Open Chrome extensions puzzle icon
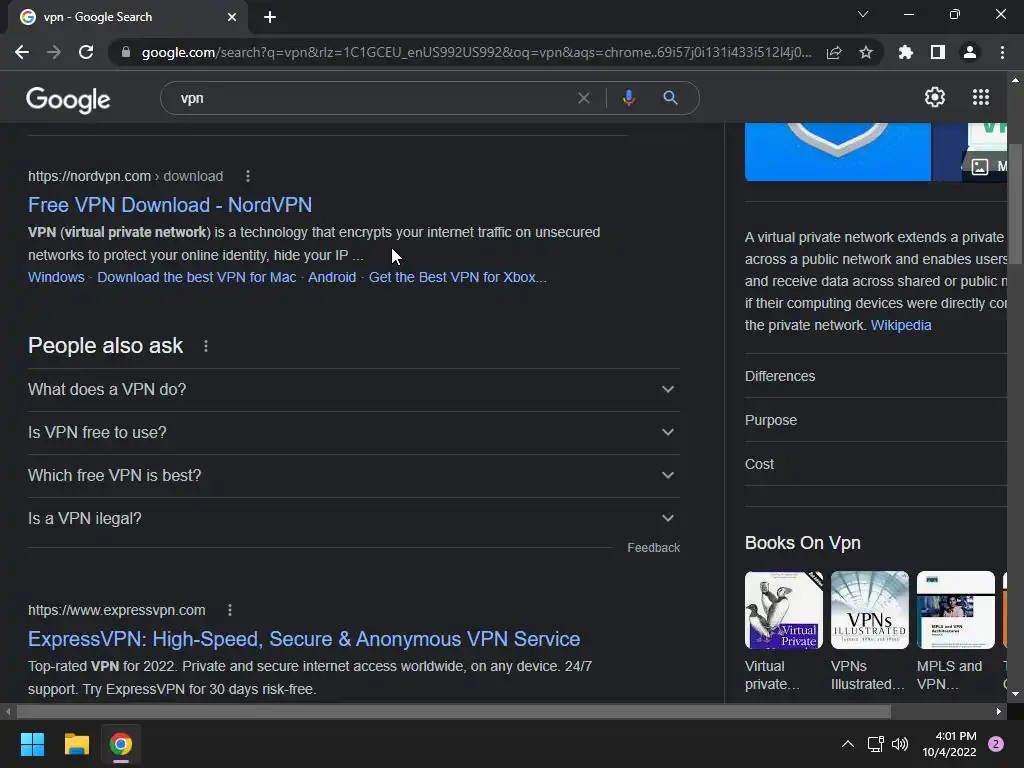Image resolution: width=1024 pixels, height=768 pixels. coord(906,52)
